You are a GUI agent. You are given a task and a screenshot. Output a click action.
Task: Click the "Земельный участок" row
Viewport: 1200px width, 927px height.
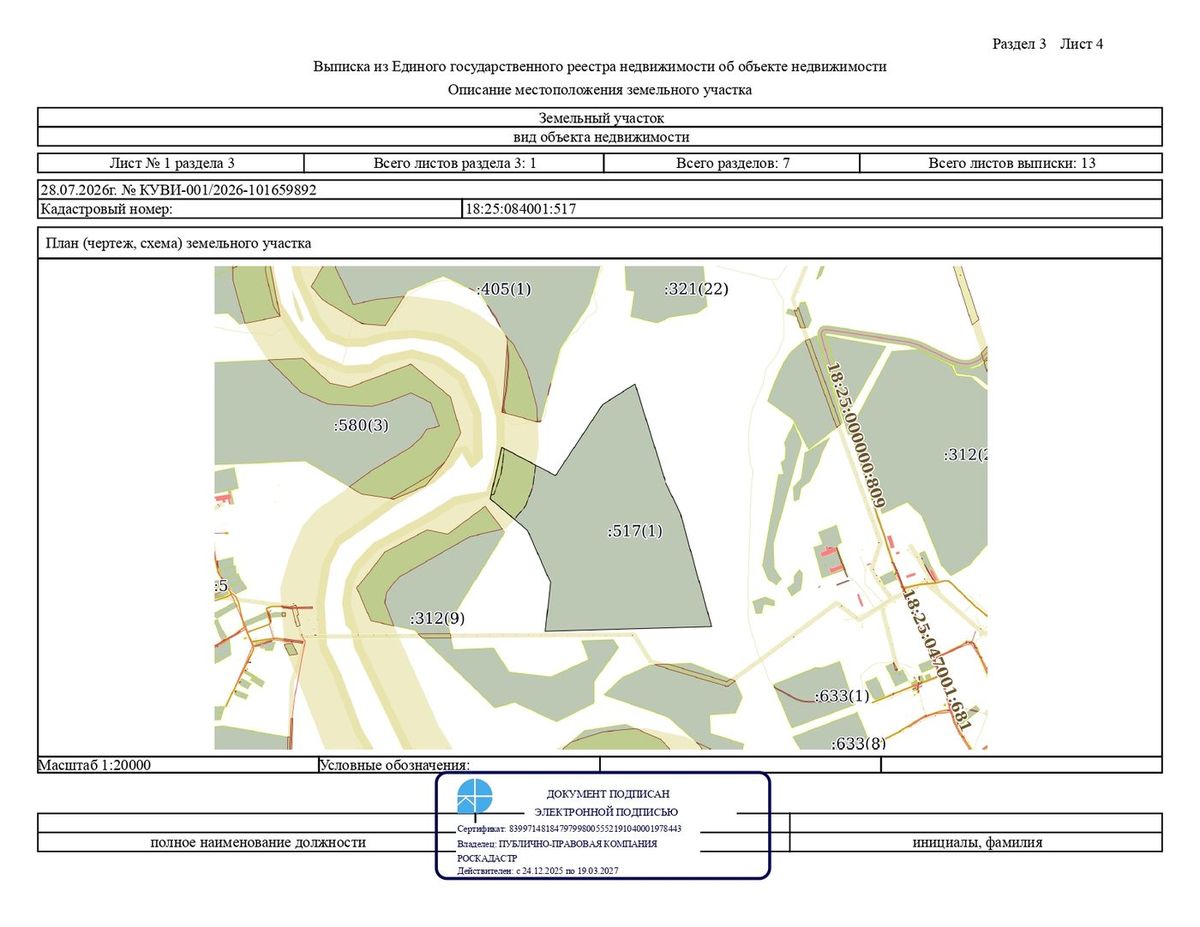click(600, 118)
